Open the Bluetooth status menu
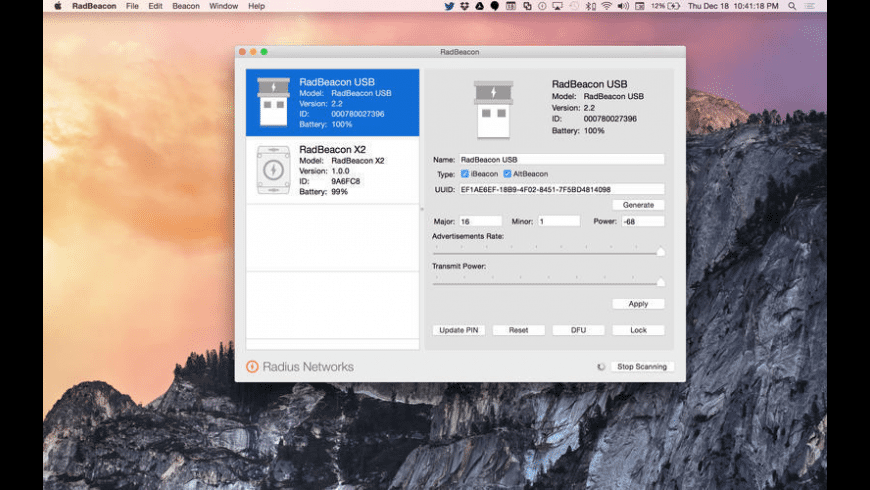 pyautogui.click(x=591, y=6)
